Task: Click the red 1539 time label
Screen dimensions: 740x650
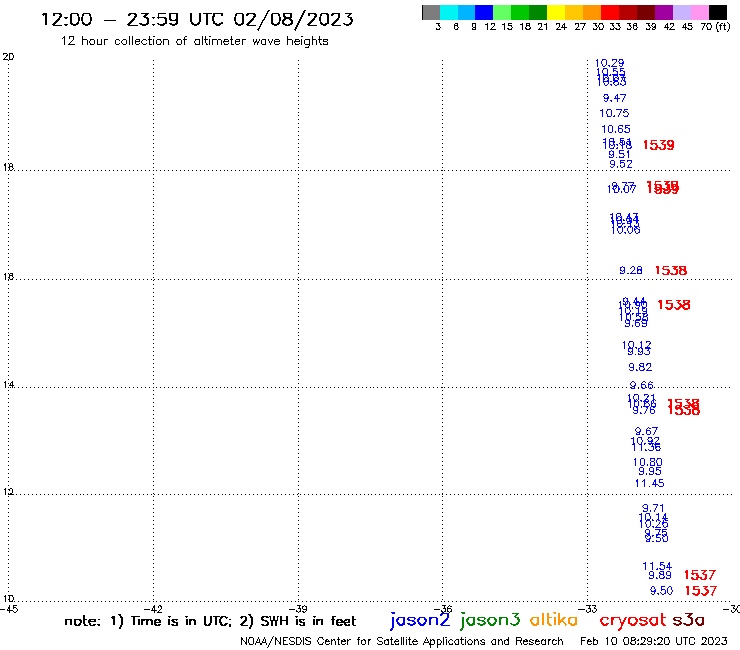Action: point(658,145)
